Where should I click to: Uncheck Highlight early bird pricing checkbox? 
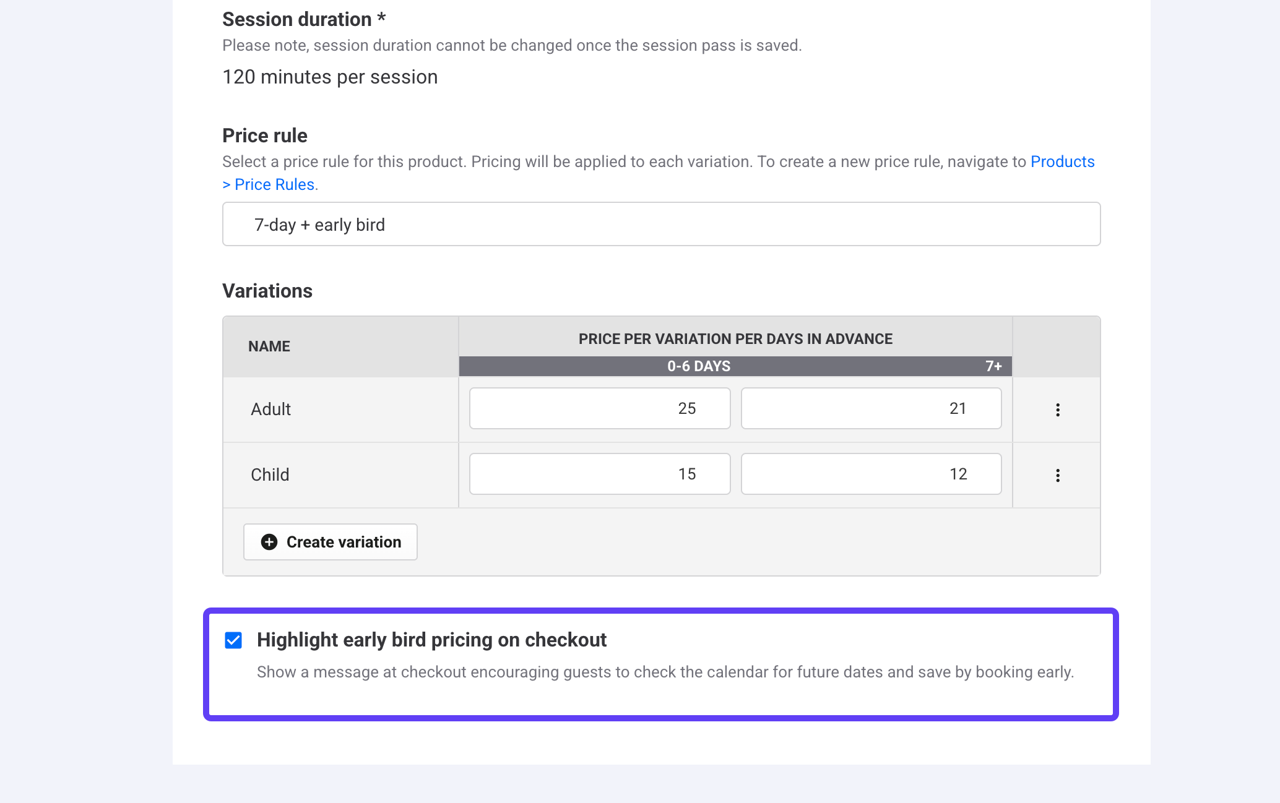point(233,640)
